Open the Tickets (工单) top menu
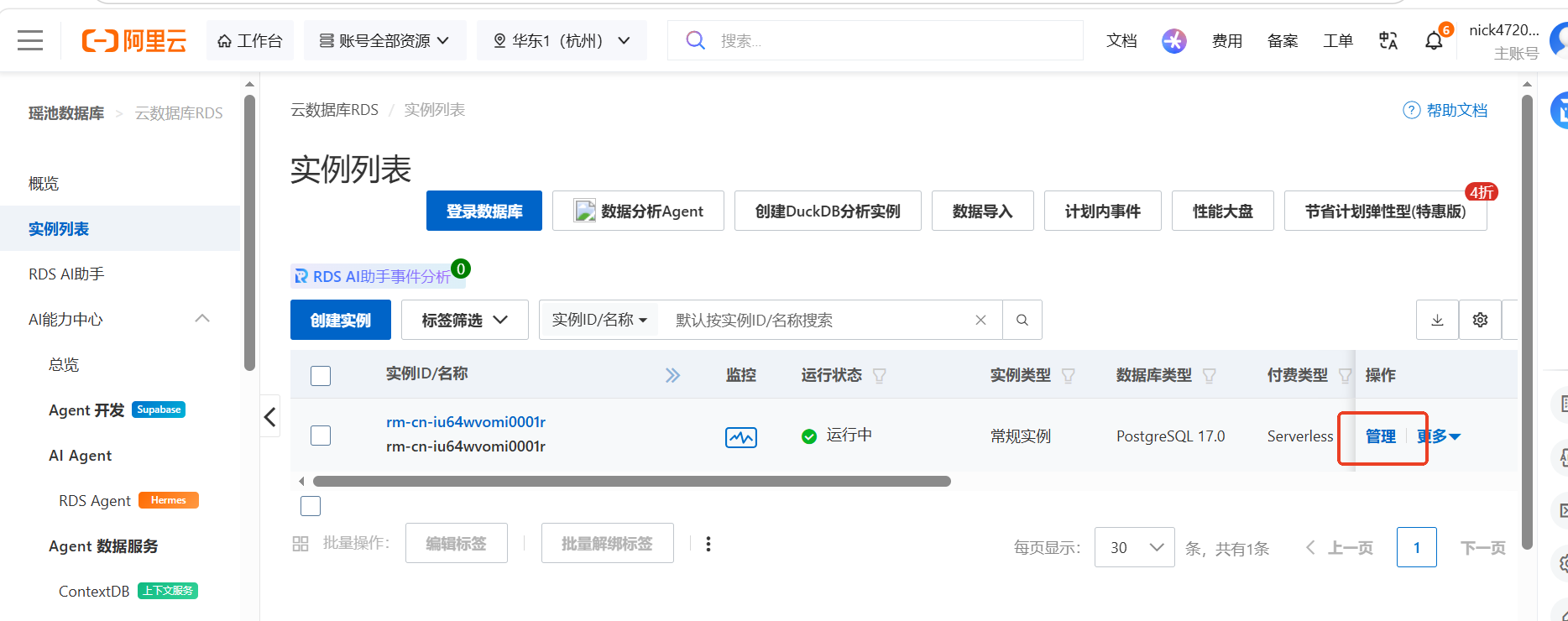Viewport: 1568px width, 621px height. pos(1338,40)
